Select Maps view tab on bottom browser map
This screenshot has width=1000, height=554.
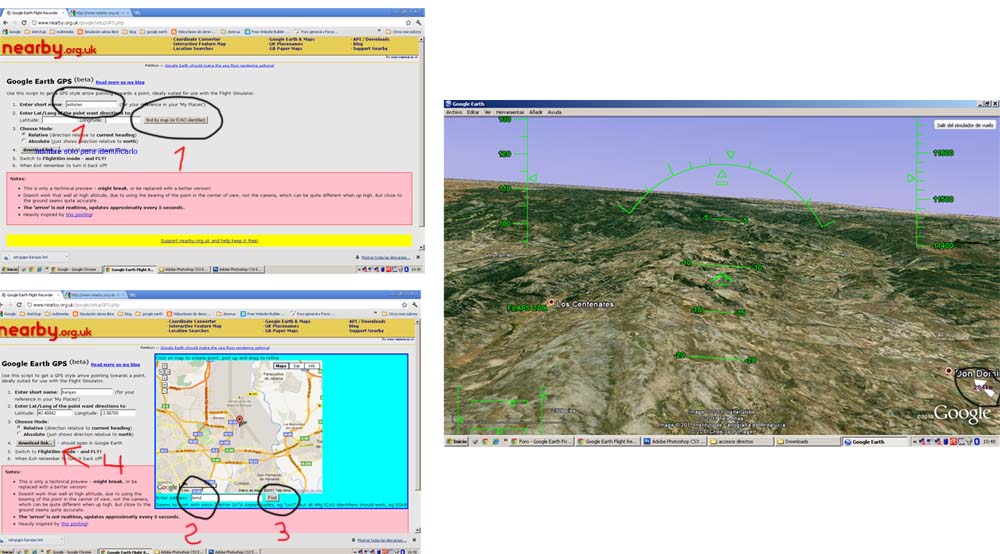[x=281, y=366]
